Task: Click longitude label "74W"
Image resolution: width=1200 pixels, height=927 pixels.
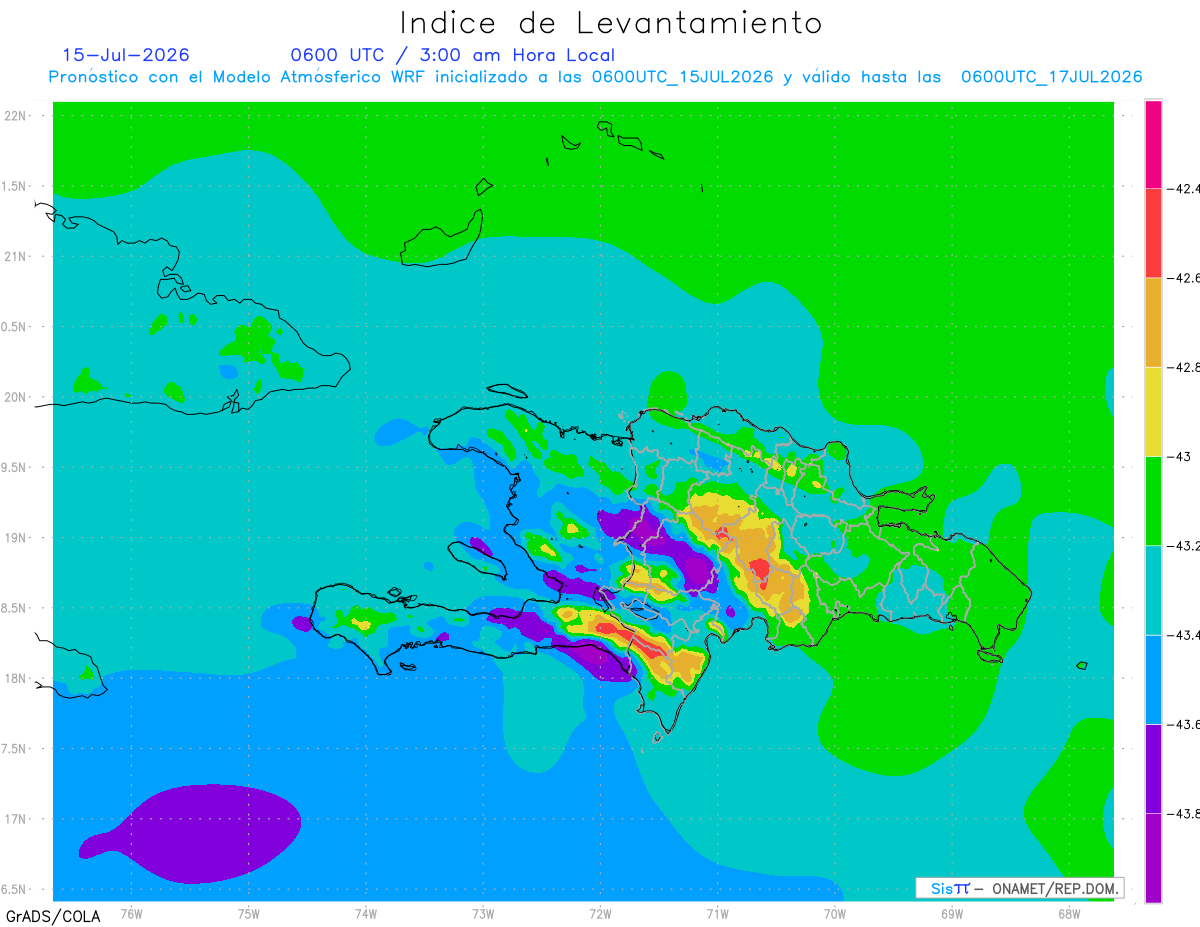Action: tap(365, 913)
